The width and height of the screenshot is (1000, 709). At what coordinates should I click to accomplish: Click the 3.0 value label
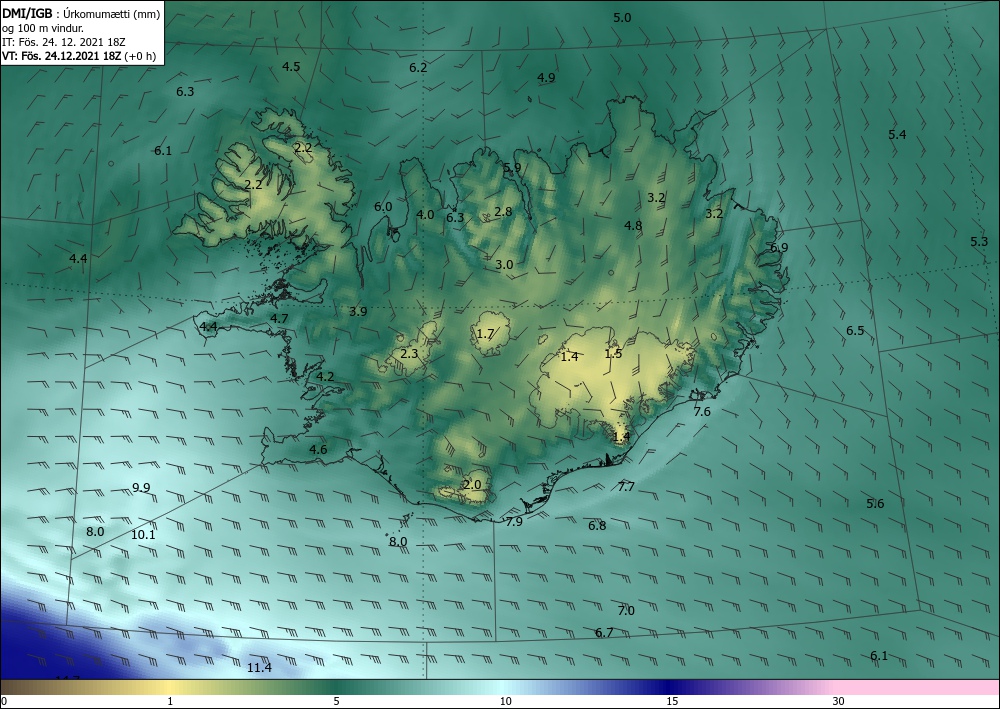pos(504,265)
